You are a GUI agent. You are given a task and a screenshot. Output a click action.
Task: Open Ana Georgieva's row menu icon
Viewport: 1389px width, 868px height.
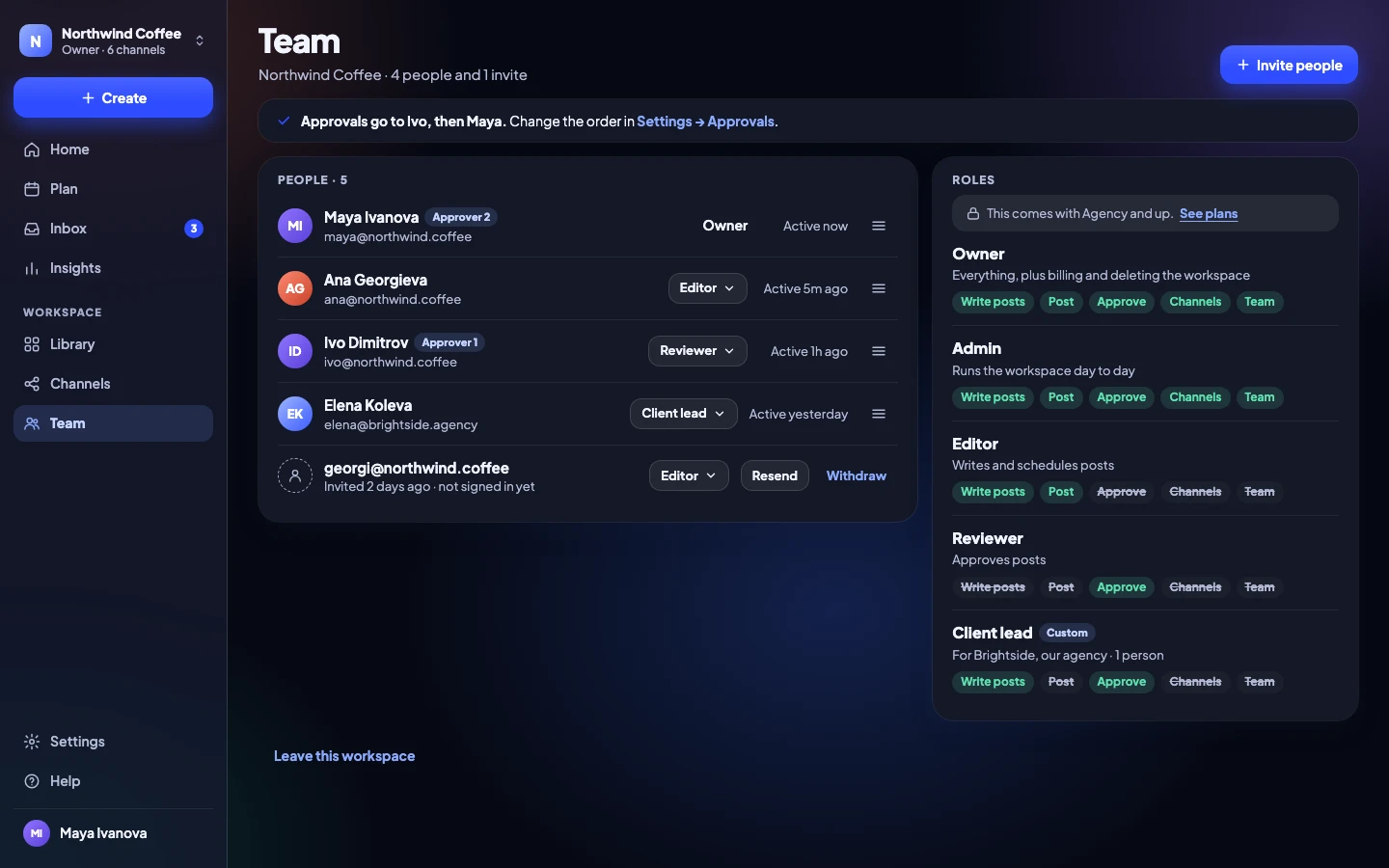coord(879,288)
